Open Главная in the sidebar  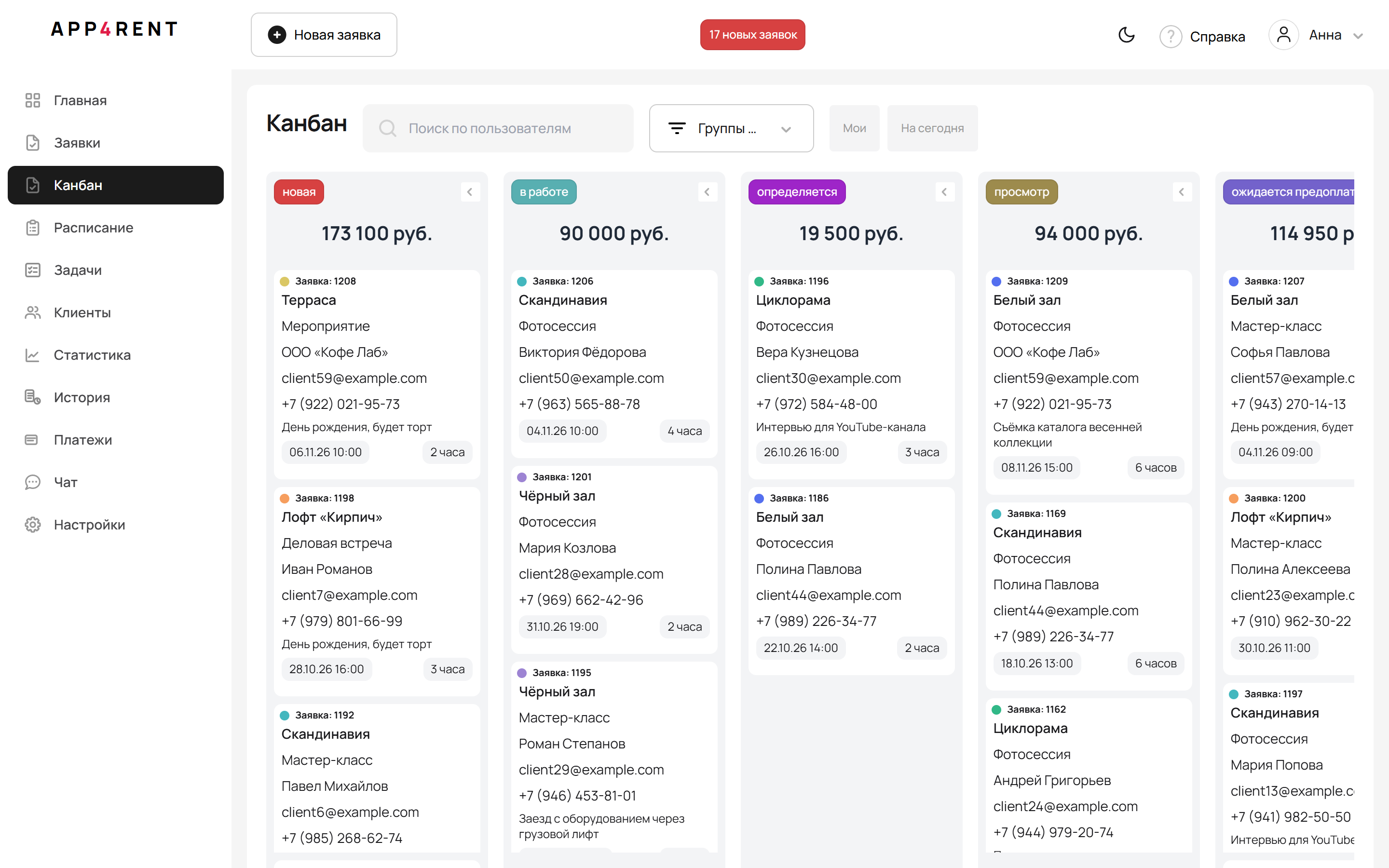pyautogui.click(x=115, y=100)
